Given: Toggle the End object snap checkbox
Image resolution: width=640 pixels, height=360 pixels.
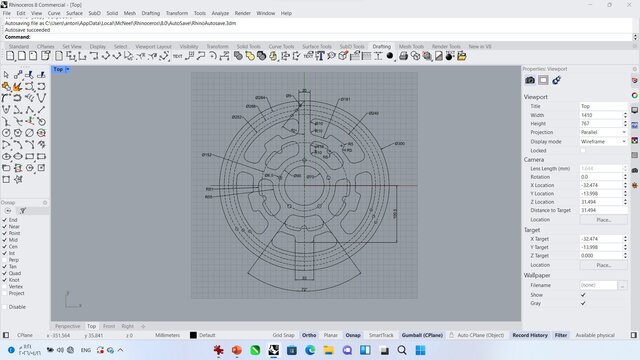Looking at the screenshot, I should coord(5,220).
